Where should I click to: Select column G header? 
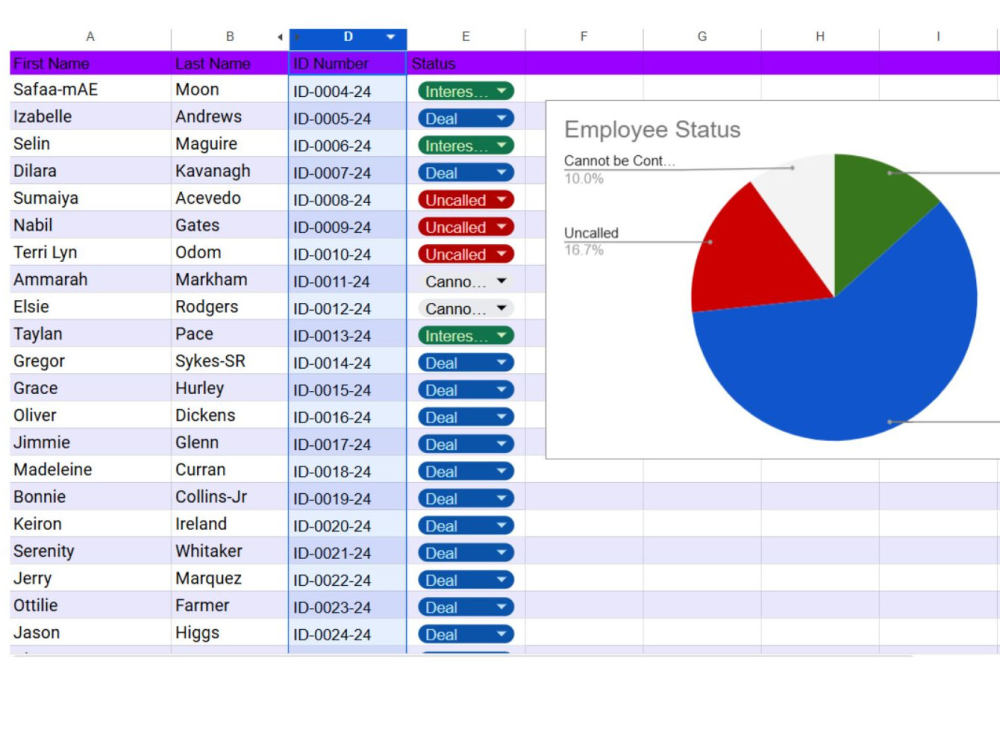[702, 37]
